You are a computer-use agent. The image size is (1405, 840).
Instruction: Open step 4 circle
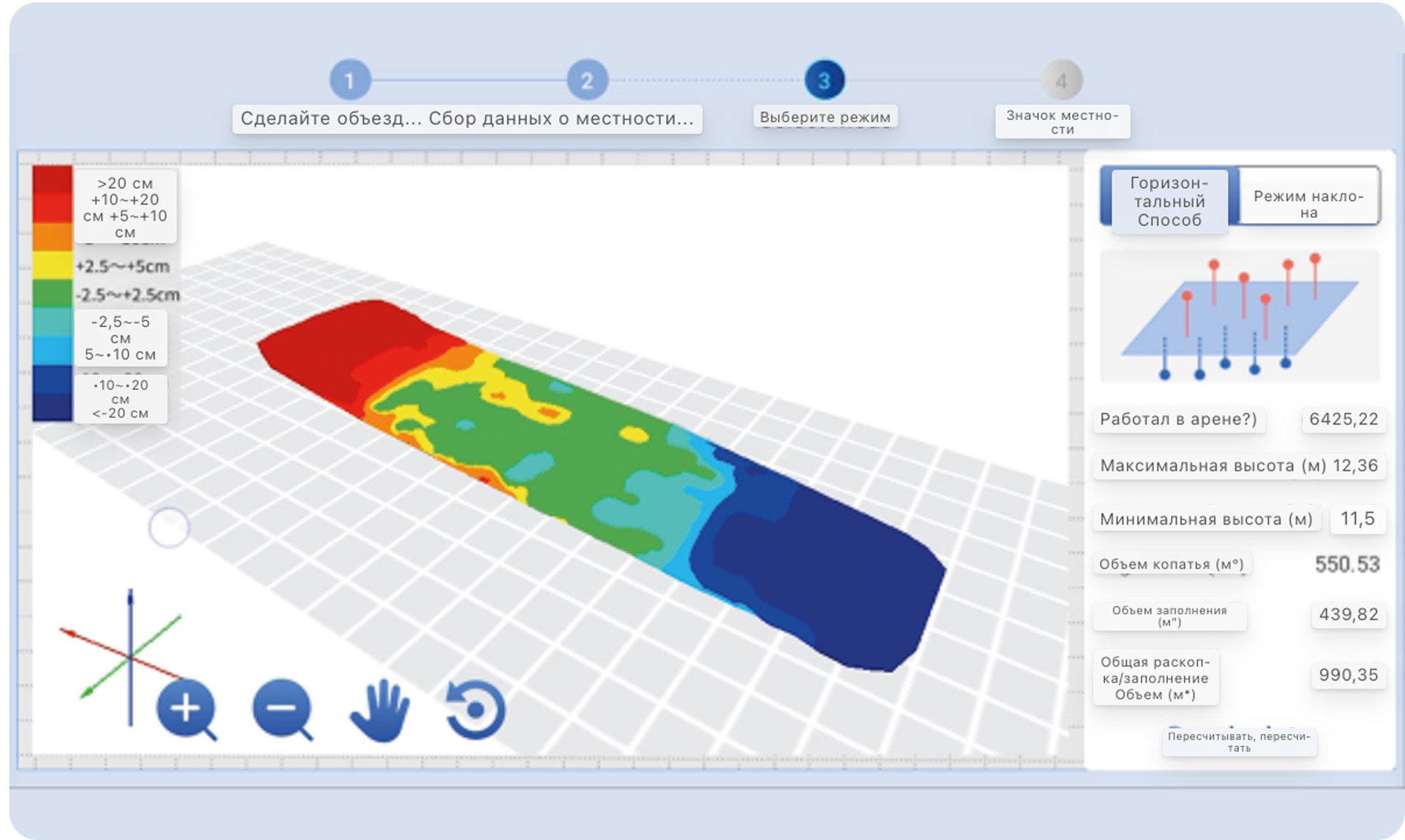1062,80
